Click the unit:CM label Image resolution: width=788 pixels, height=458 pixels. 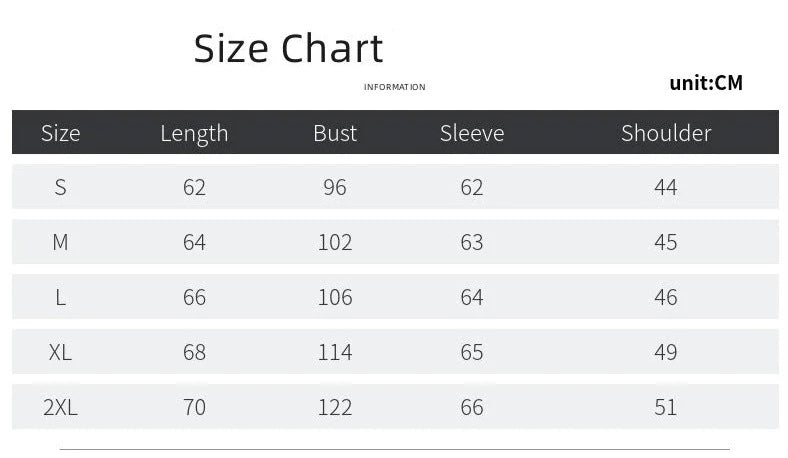coord(706,83)
